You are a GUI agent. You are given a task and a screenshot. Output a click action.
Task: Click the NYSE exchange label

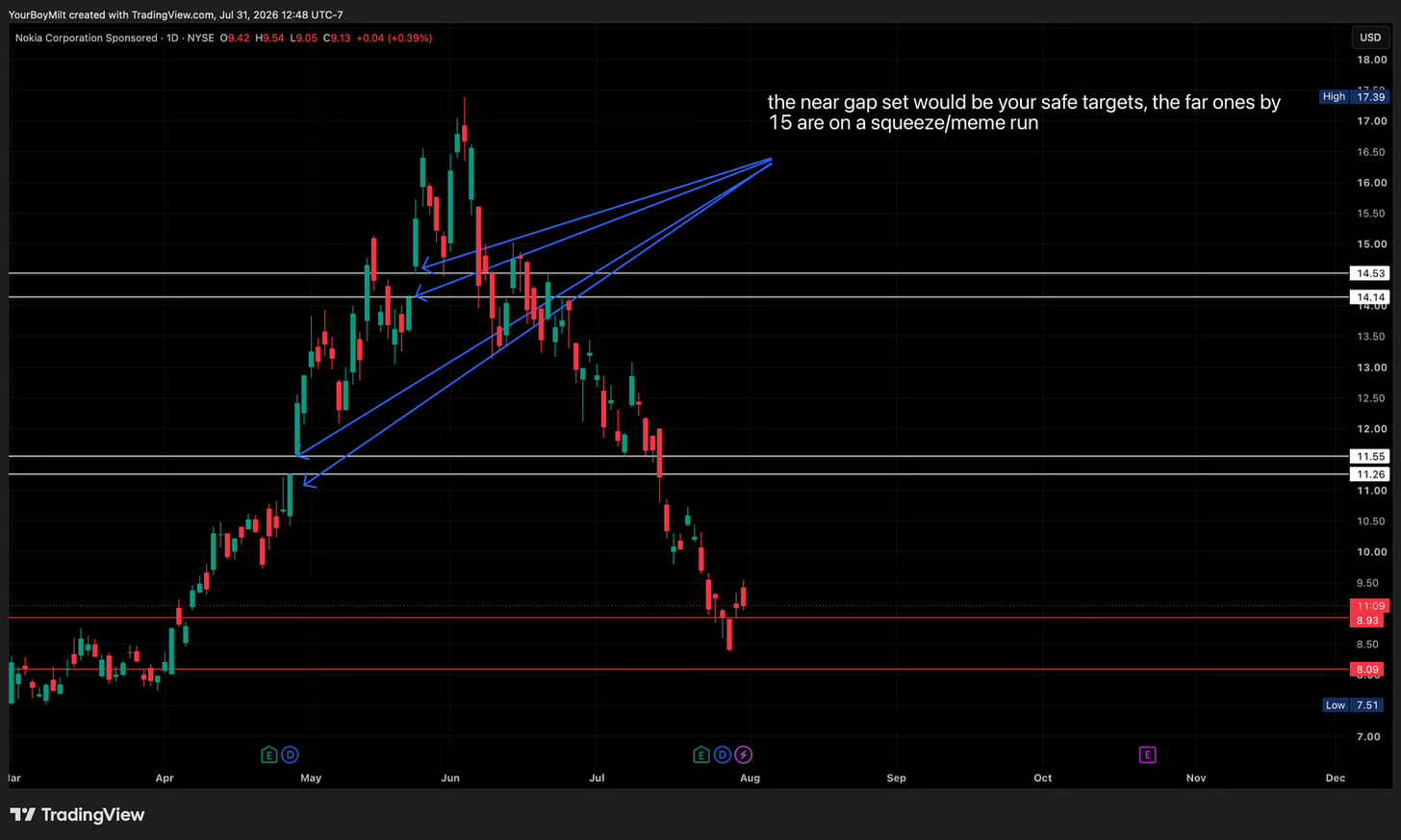click(201, 38)
